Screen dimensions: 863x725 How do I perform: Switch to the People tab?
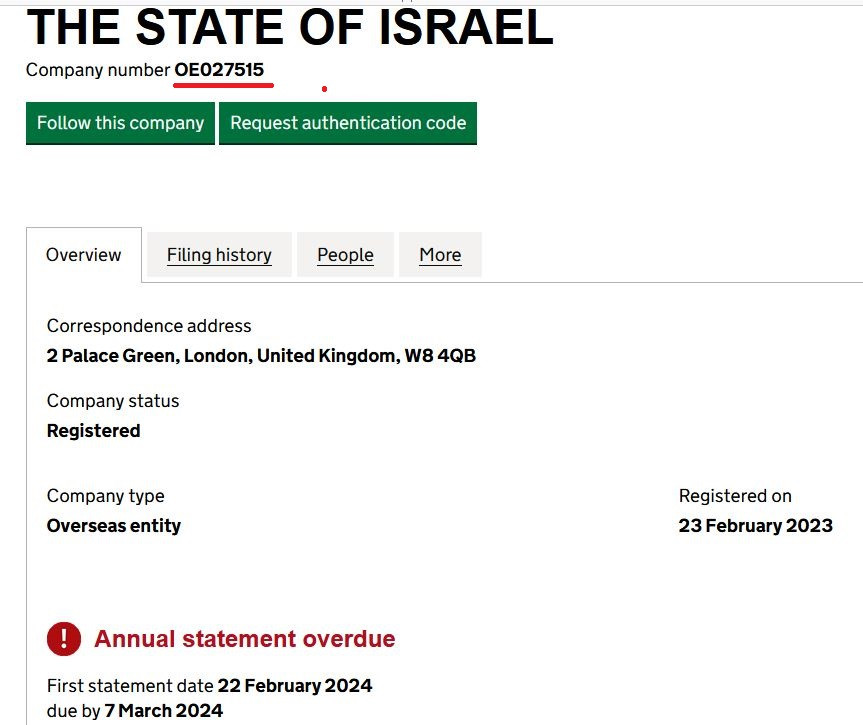pyautogui.click(x=345, y=255)
